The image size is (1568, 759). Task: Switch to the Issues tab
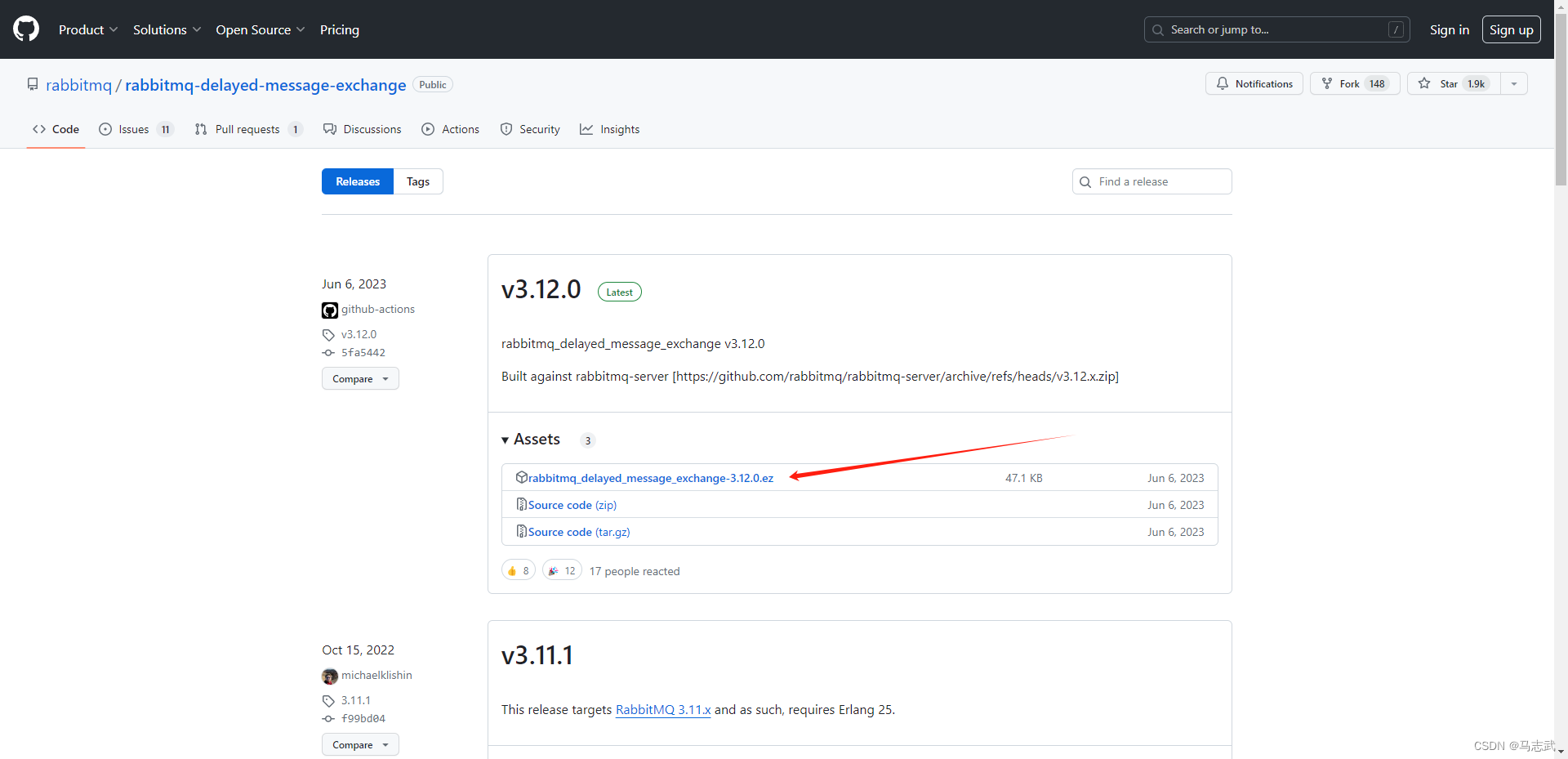click(x=136, y=129)
